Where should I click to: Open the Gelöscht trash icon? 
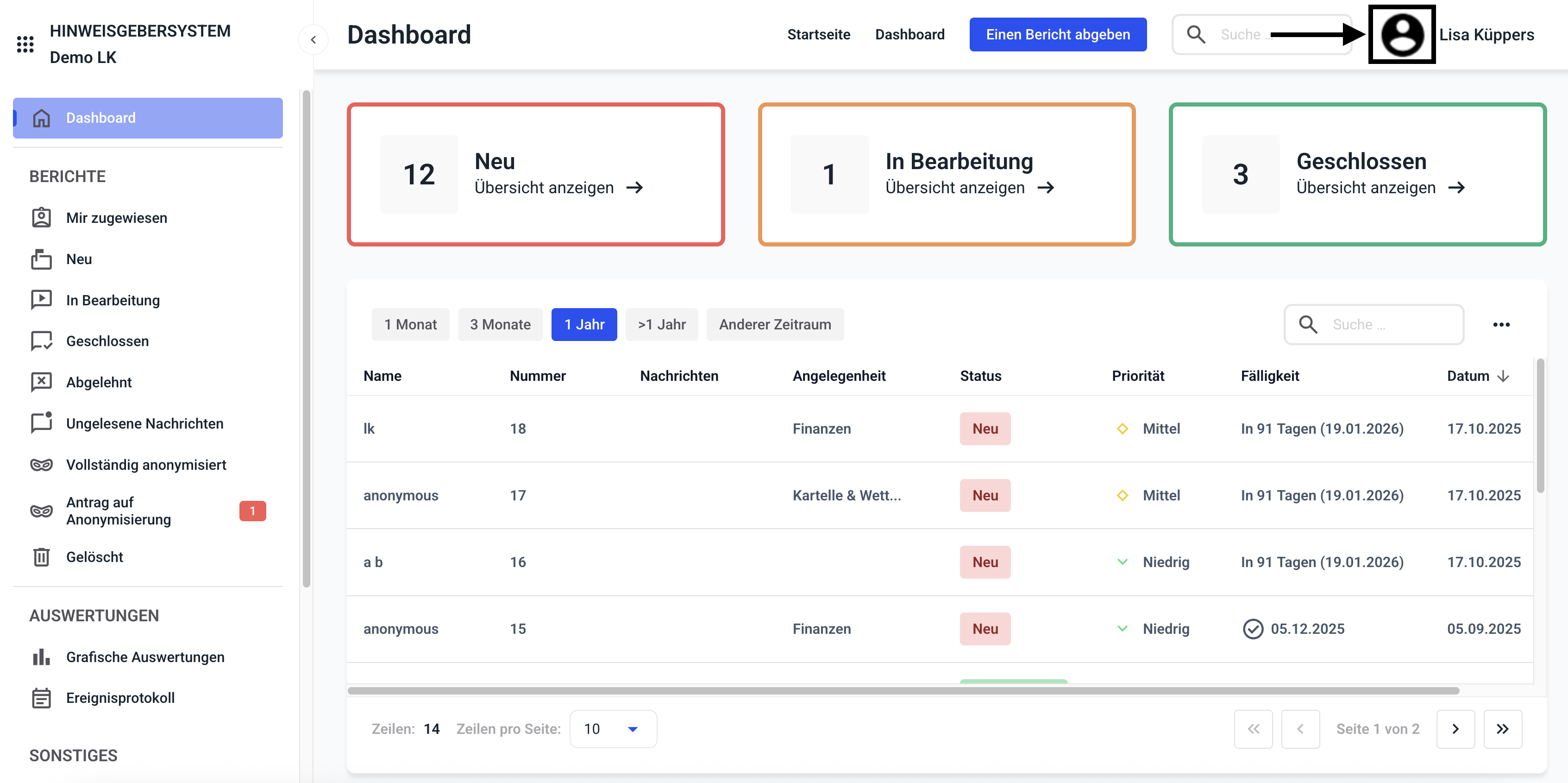pos(41,556)
